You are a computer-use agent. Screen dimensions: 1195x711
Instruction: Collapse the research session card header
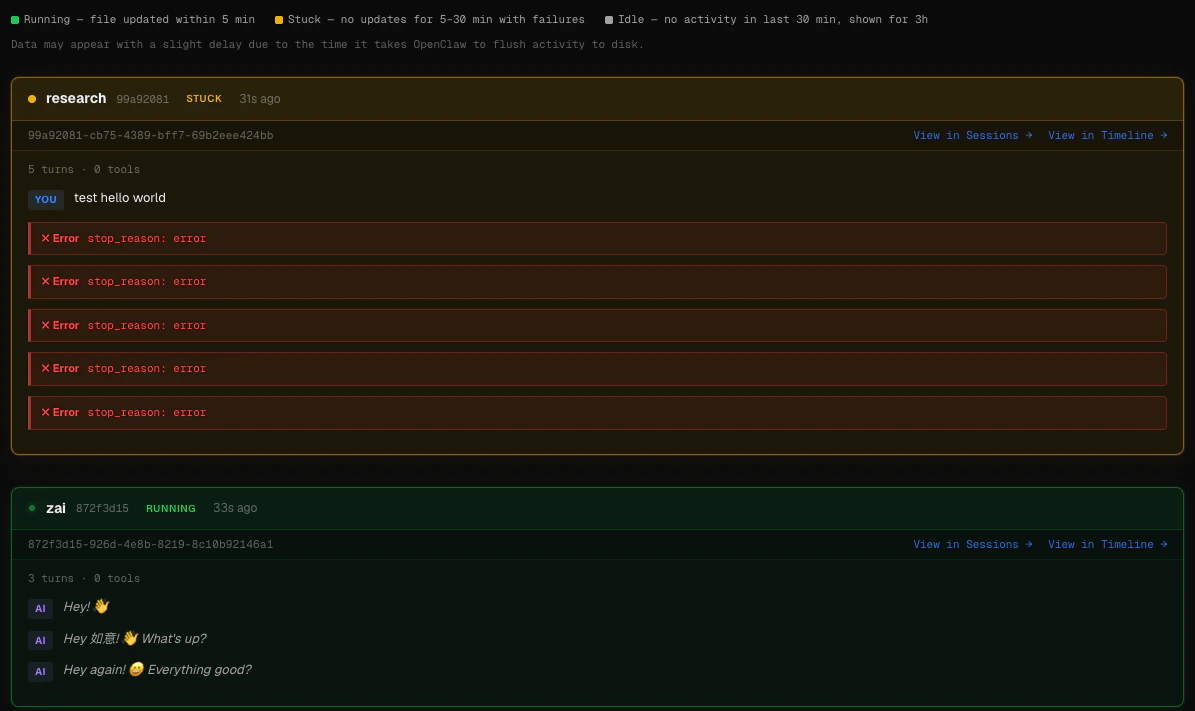coord(600,98)
